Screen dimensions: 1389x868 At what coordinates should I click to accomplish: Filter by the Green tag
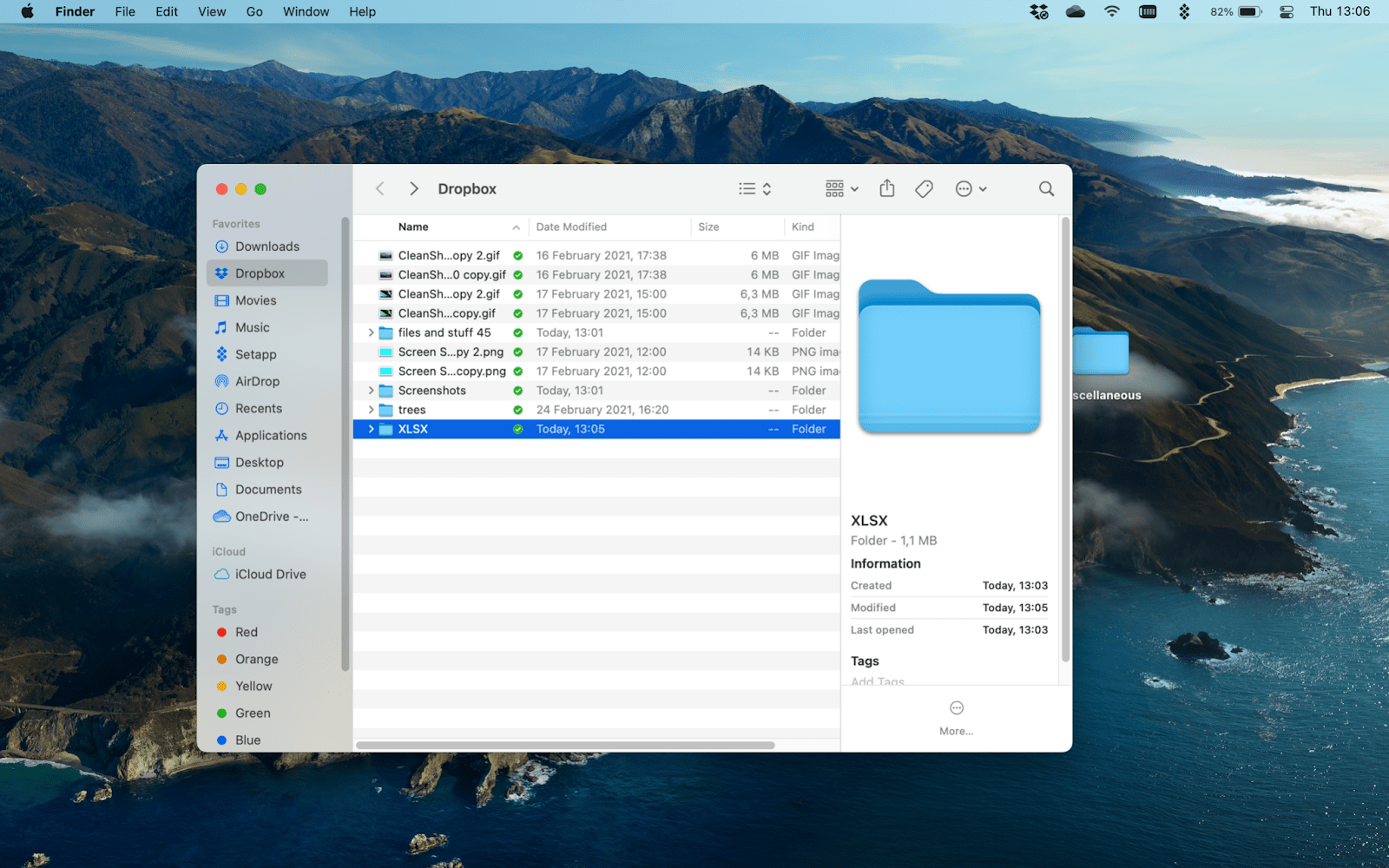click(267, 713)
